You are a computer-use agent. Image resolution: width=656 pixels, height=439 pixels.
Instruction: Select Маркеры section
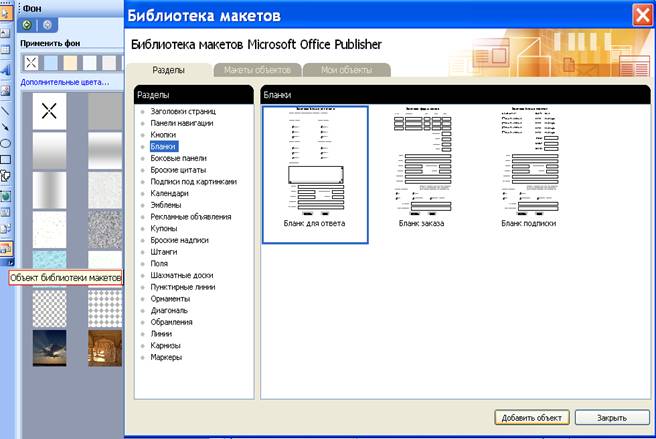point(166,357)
